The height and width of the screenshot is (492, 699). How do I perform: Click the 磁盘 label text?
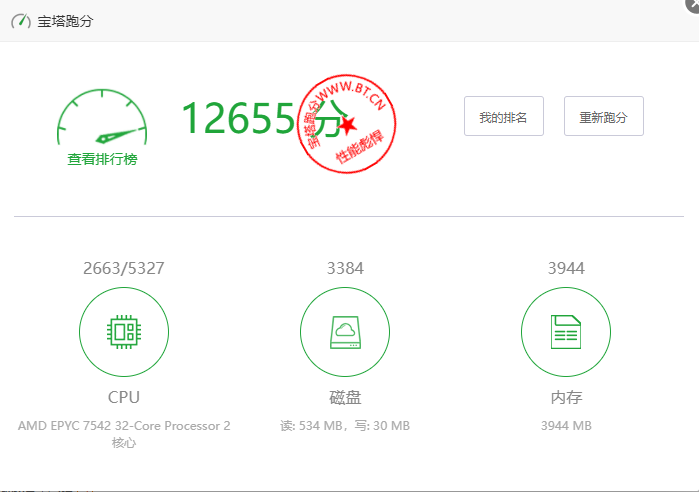point(345,397)
